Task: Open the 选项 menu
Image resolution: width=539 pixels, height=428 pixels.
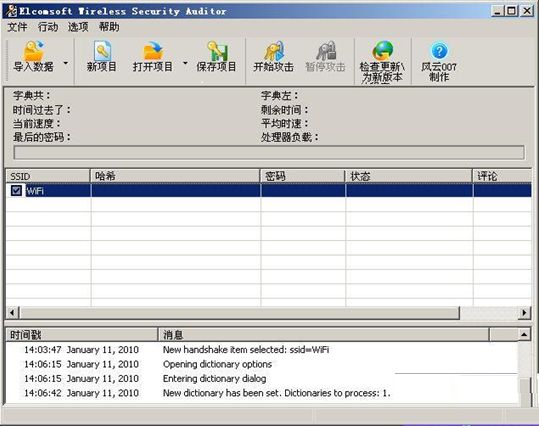Action: [x=78, y=27]
